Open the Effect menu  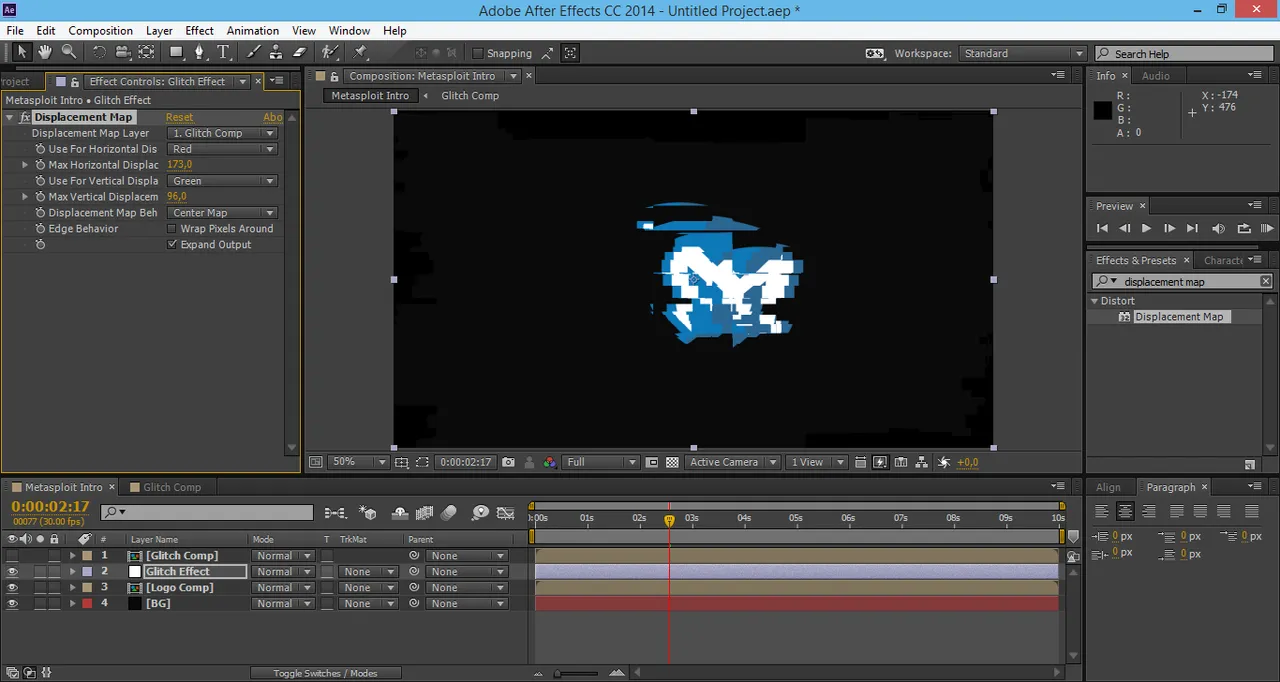(x=200, y=31)
